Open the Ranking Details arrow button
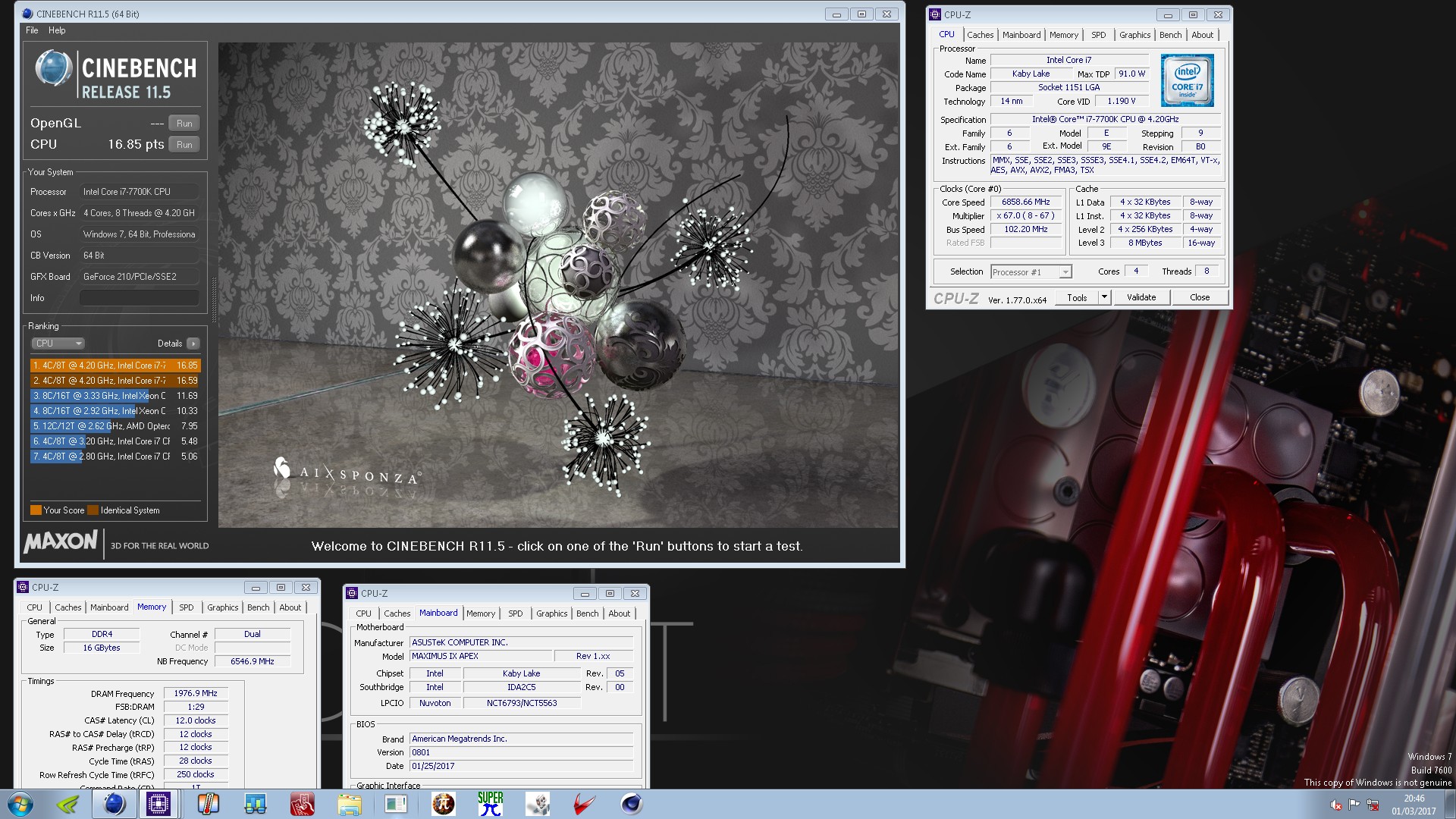This screenshot has width=1456, height=819. (x=193, y=344)
